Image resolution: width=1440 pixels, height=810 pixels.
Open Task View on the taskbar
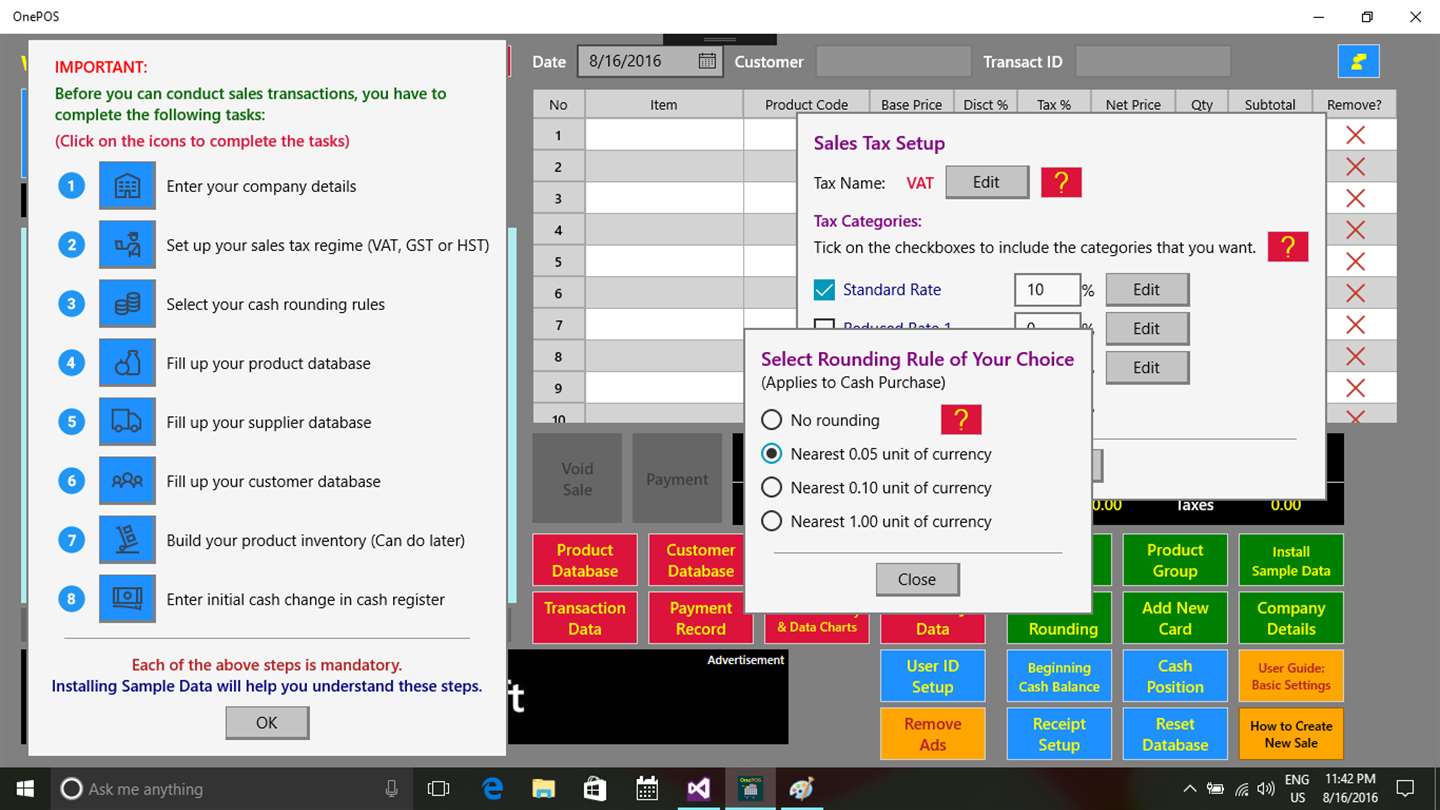pyautogui.click(x=438, y=789)
